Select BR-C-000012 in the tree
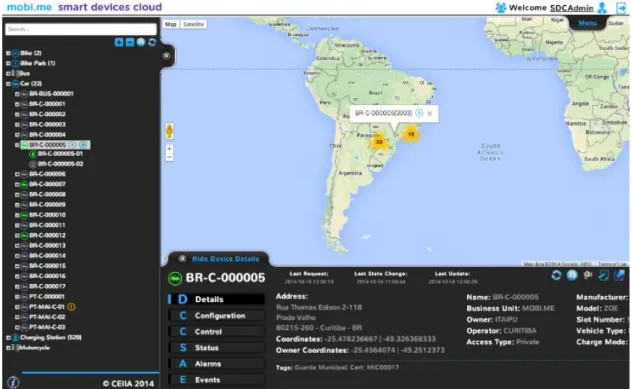 point(47,235)
